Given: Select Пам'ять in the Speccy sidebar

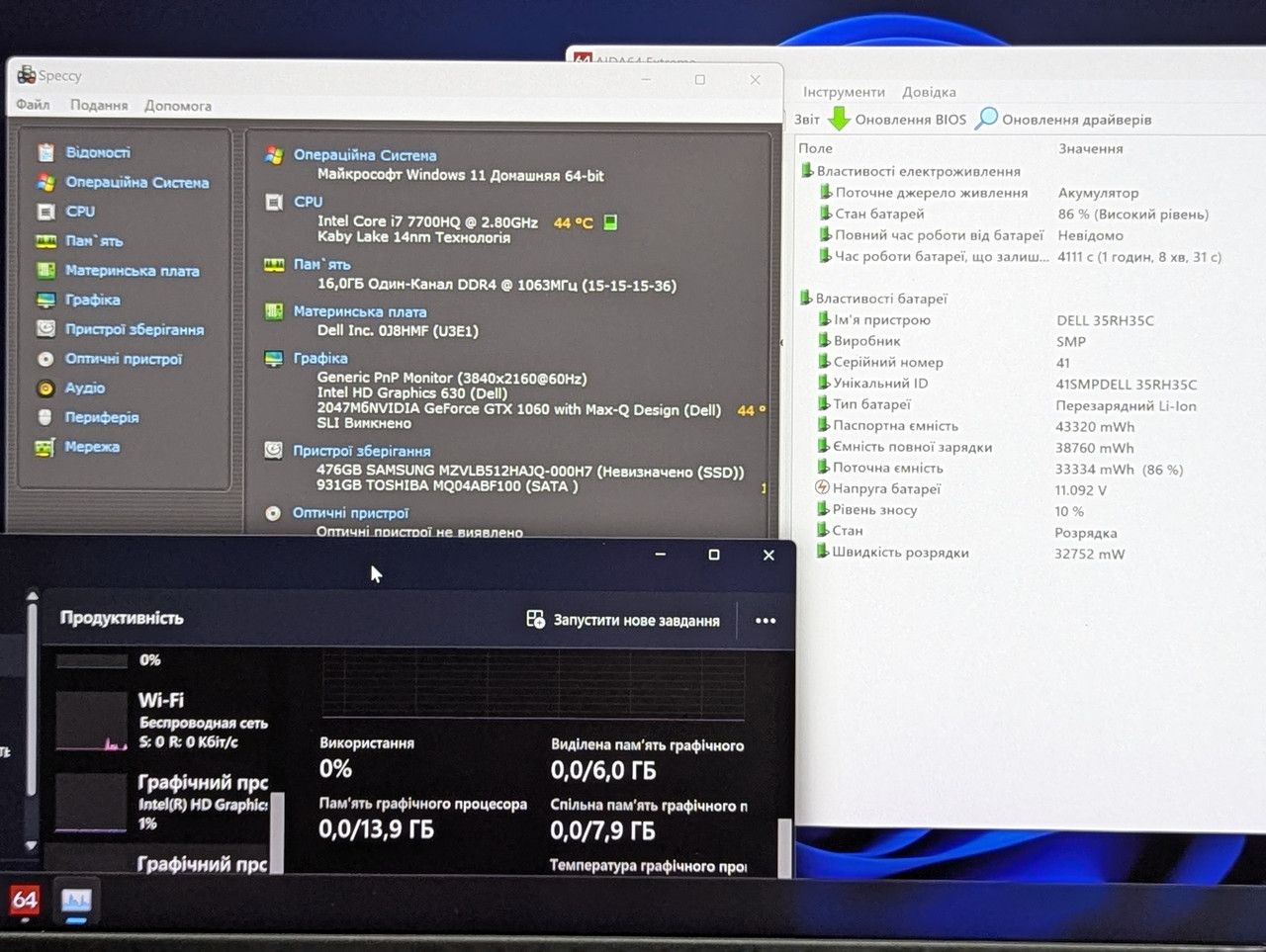Looking at the screenshot, I should [x=94, y=241].
